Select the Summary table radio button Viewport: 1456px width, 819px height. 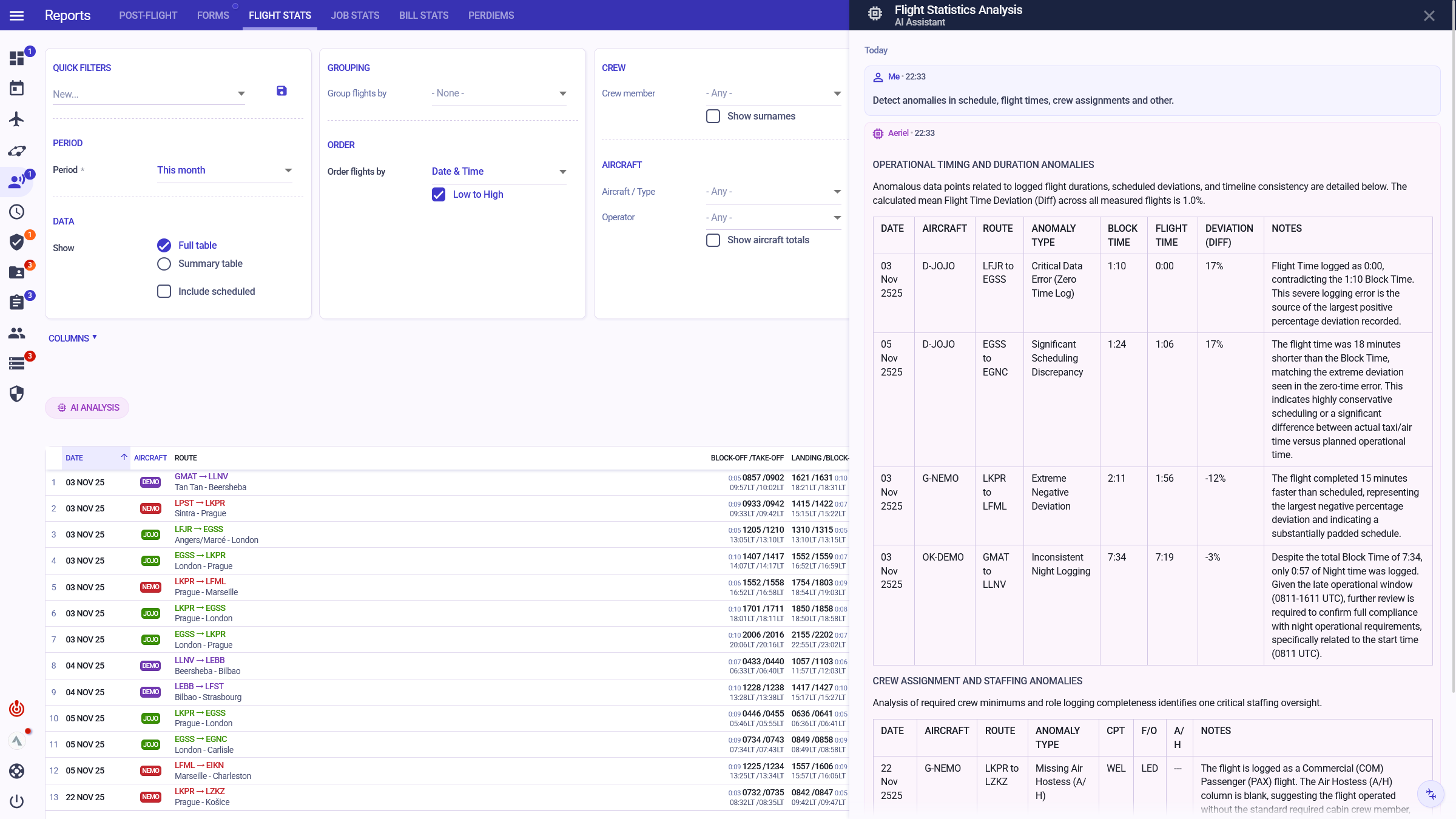(x=164, y=264)
